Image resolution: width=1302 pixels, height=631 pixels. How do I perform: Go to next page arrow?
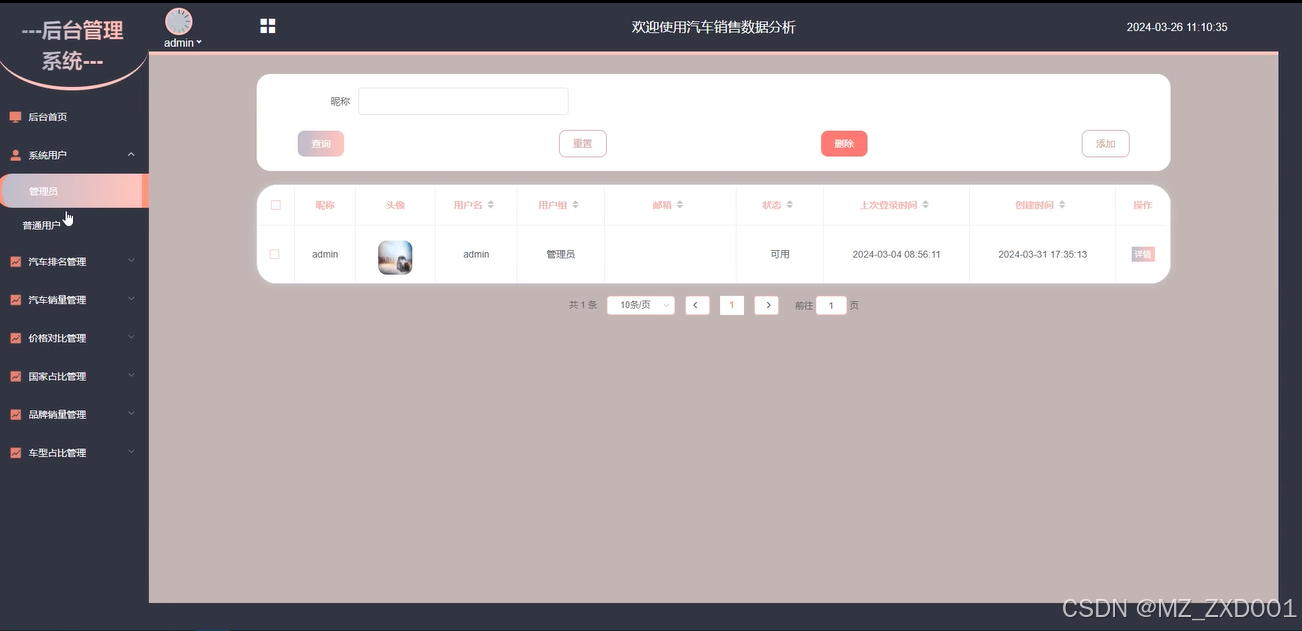click(x=766, y=305)
